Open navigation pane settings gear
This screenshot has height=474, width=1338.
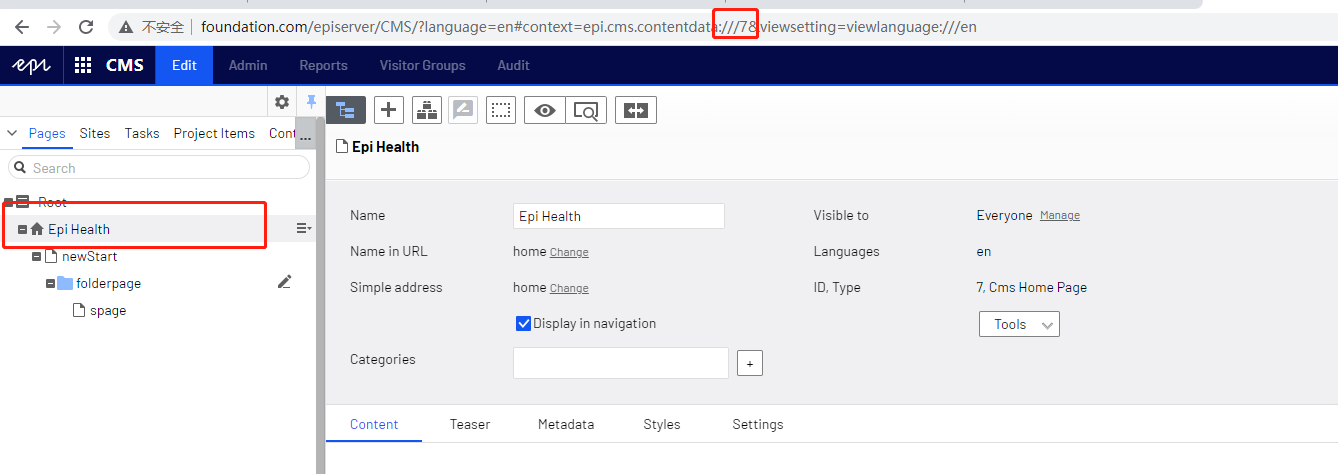pyautogui.click(x=282, y=102)
